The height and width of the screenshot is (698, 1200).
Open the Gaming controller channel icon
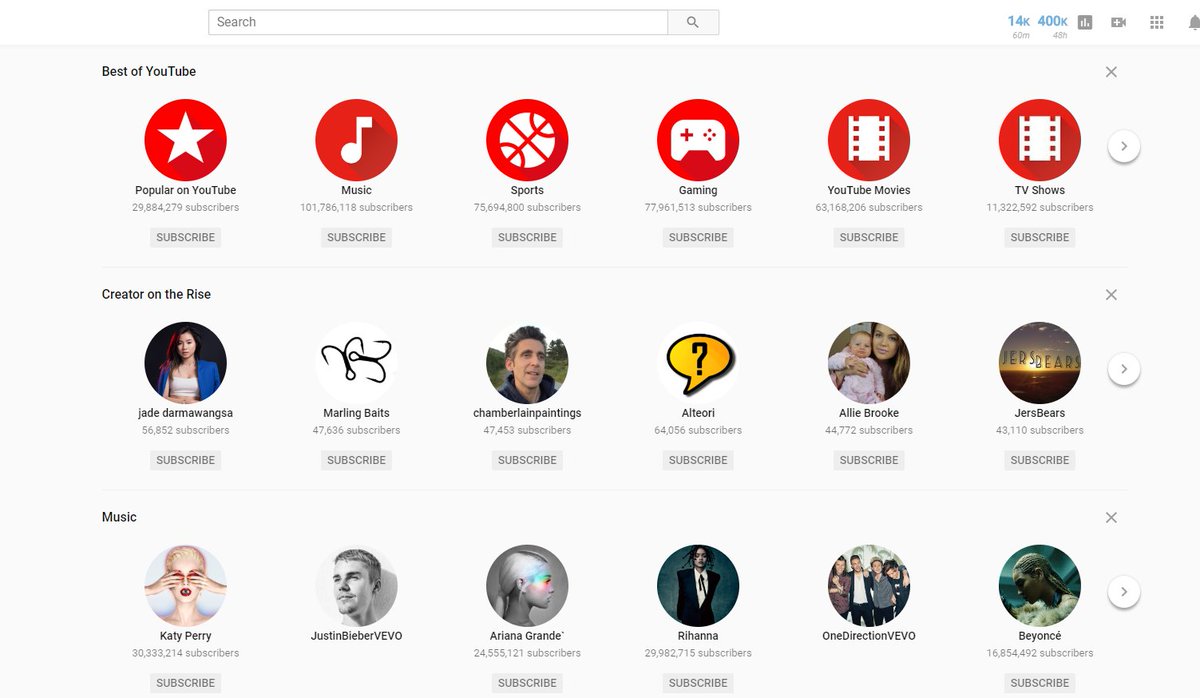click(698, 140)
